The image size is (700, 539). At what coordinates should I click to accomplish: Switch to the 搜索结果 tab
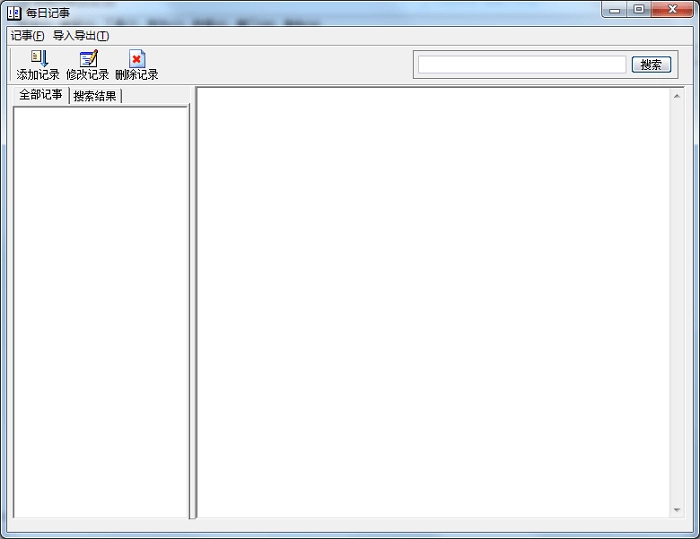[95, 96]
